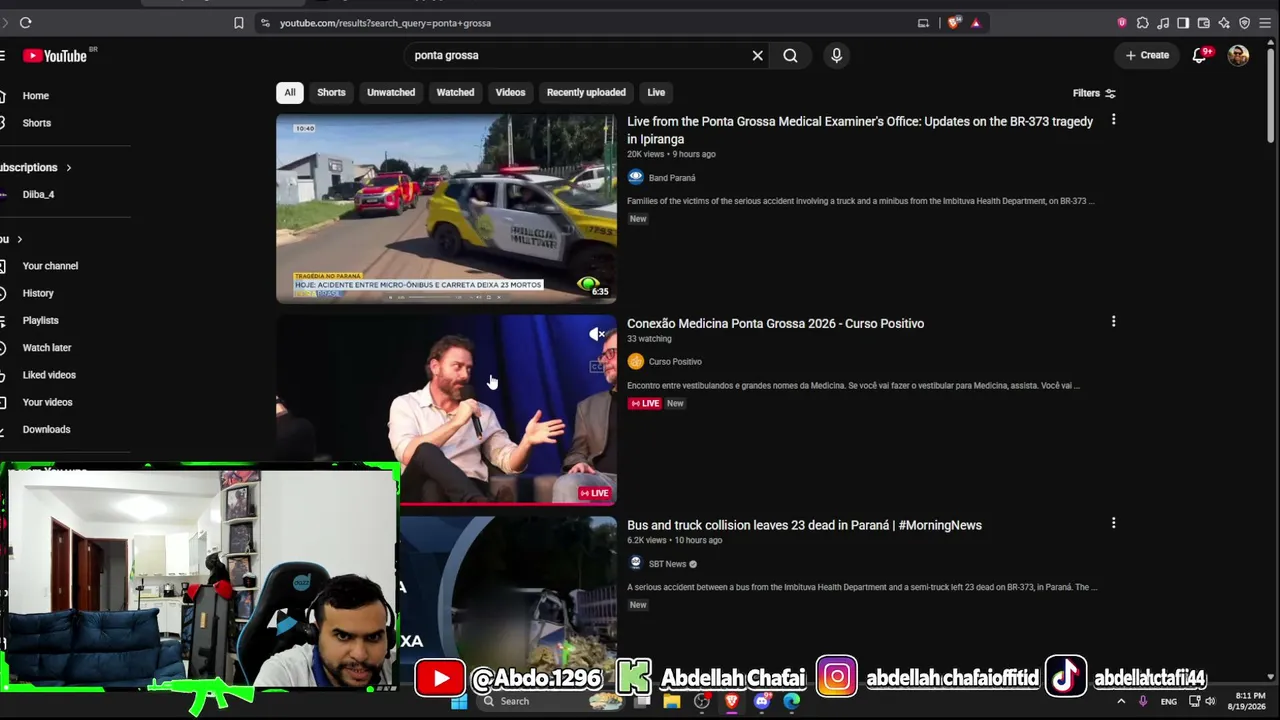Viewport: 1280px width, 720px height.
Task: Select the Live filter chip
Action: 656,93
